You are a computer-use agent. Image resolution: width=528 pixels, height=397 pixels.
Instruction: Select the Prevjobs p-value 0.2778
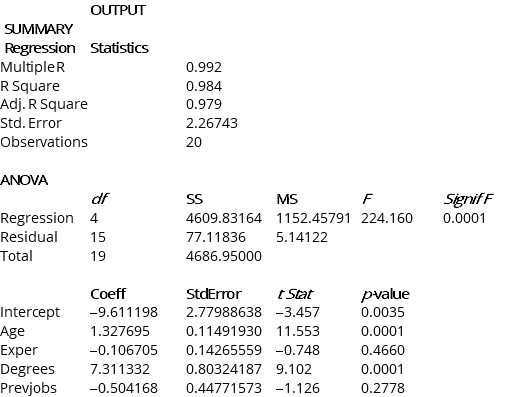(x=383, y=388)
